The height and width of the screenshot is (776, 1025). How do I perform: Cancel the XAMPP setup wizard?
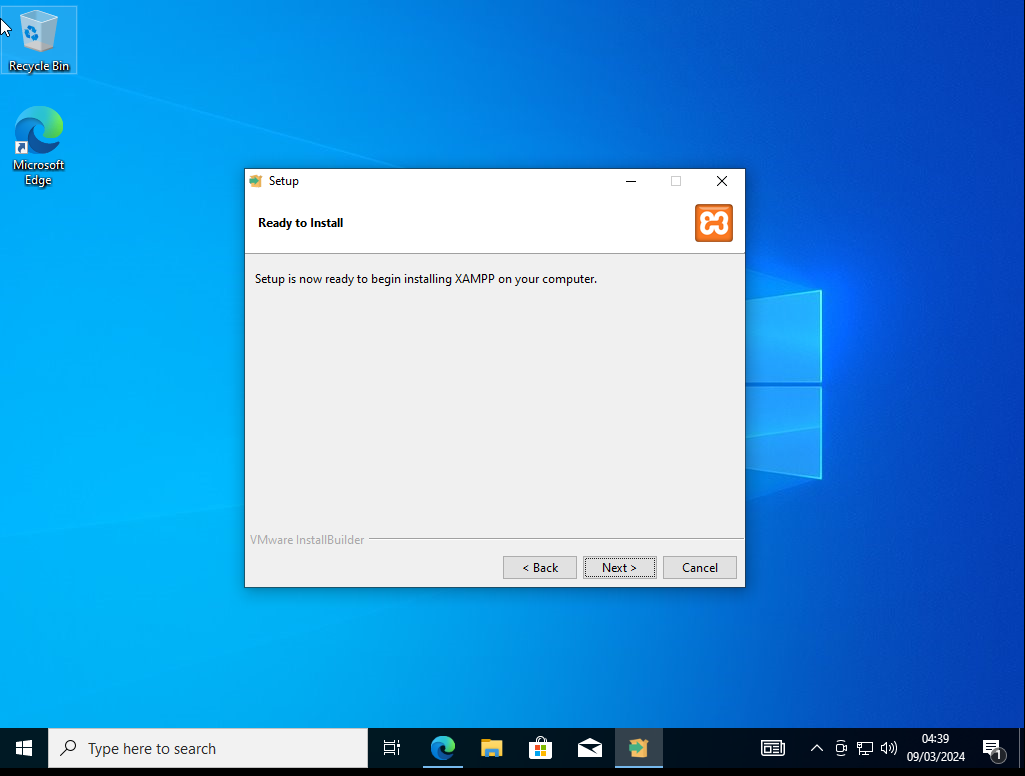(x=699, y=567)
